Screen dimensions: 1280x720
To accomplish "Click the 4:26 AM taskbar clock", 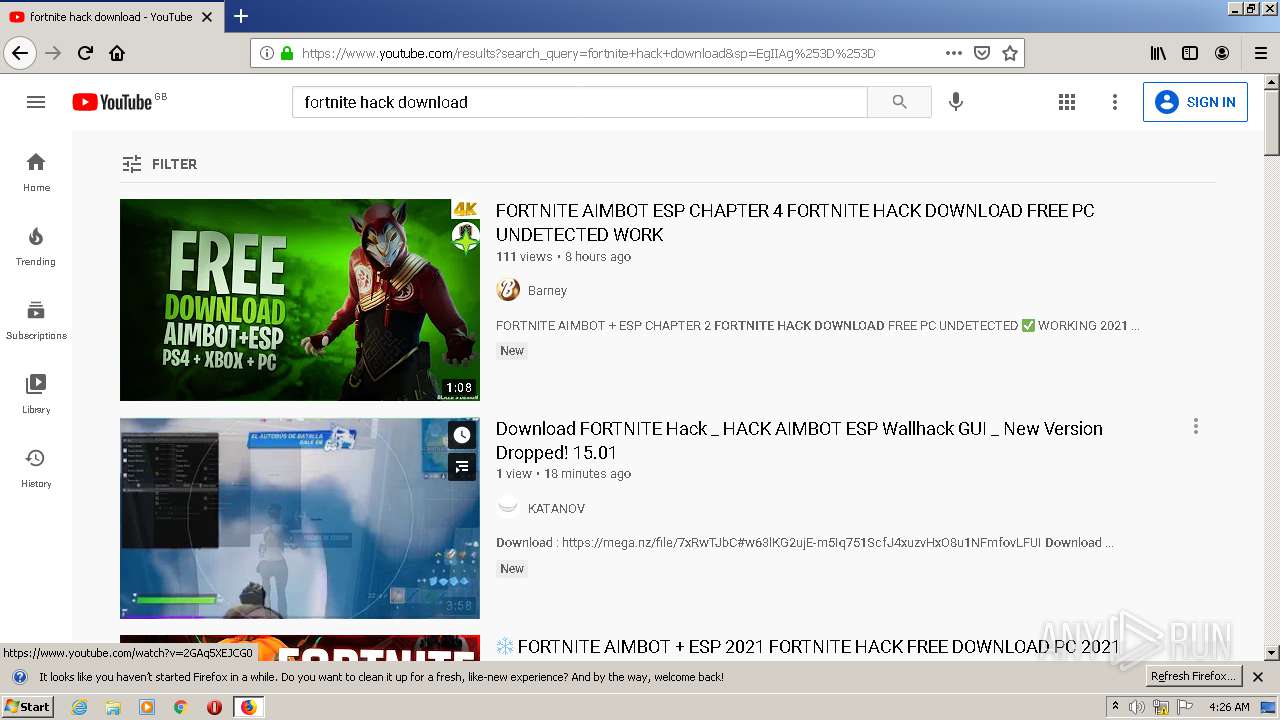I will (1229, 707).
